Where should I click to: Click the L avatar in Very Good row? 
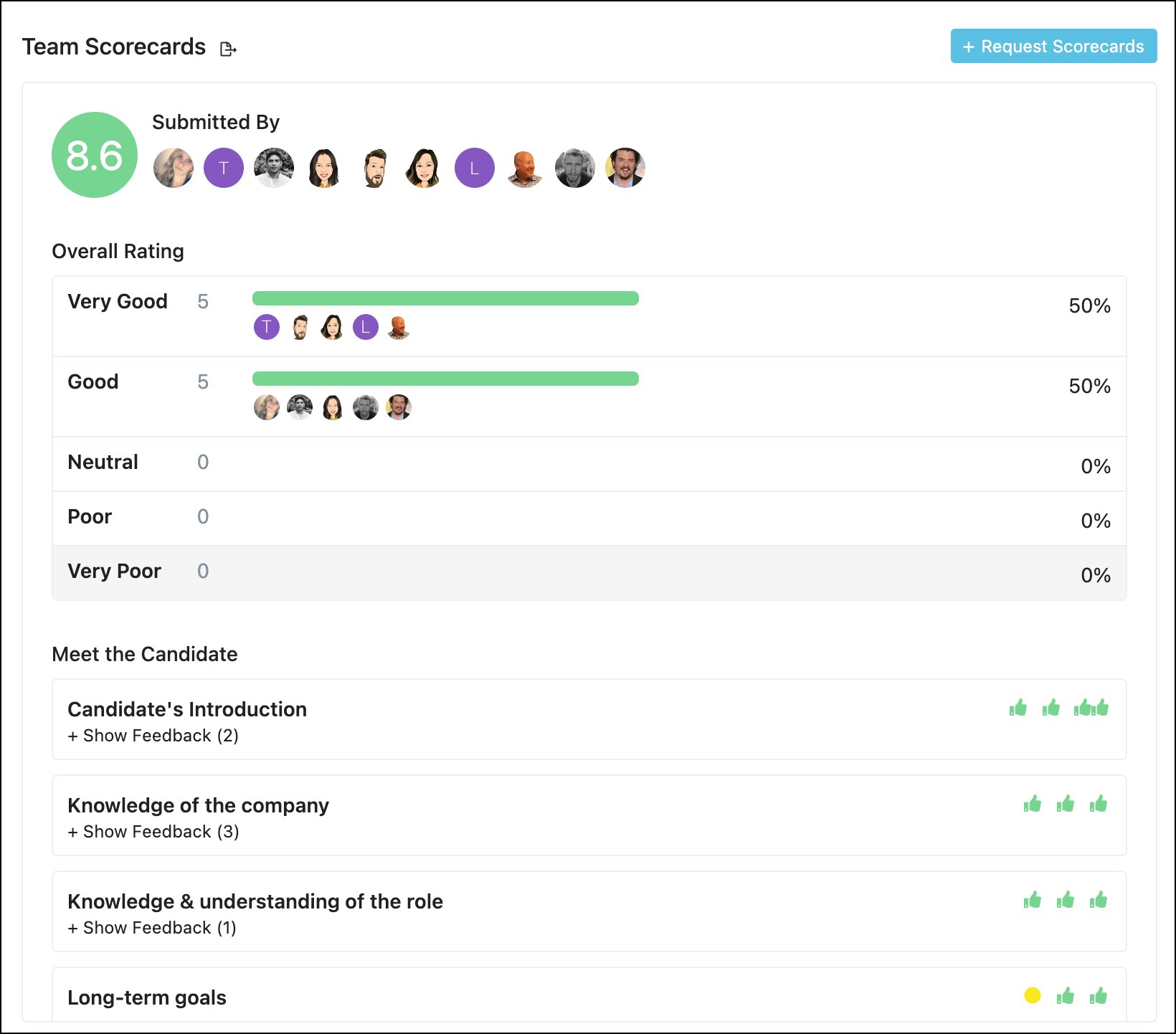pos(365,328)
